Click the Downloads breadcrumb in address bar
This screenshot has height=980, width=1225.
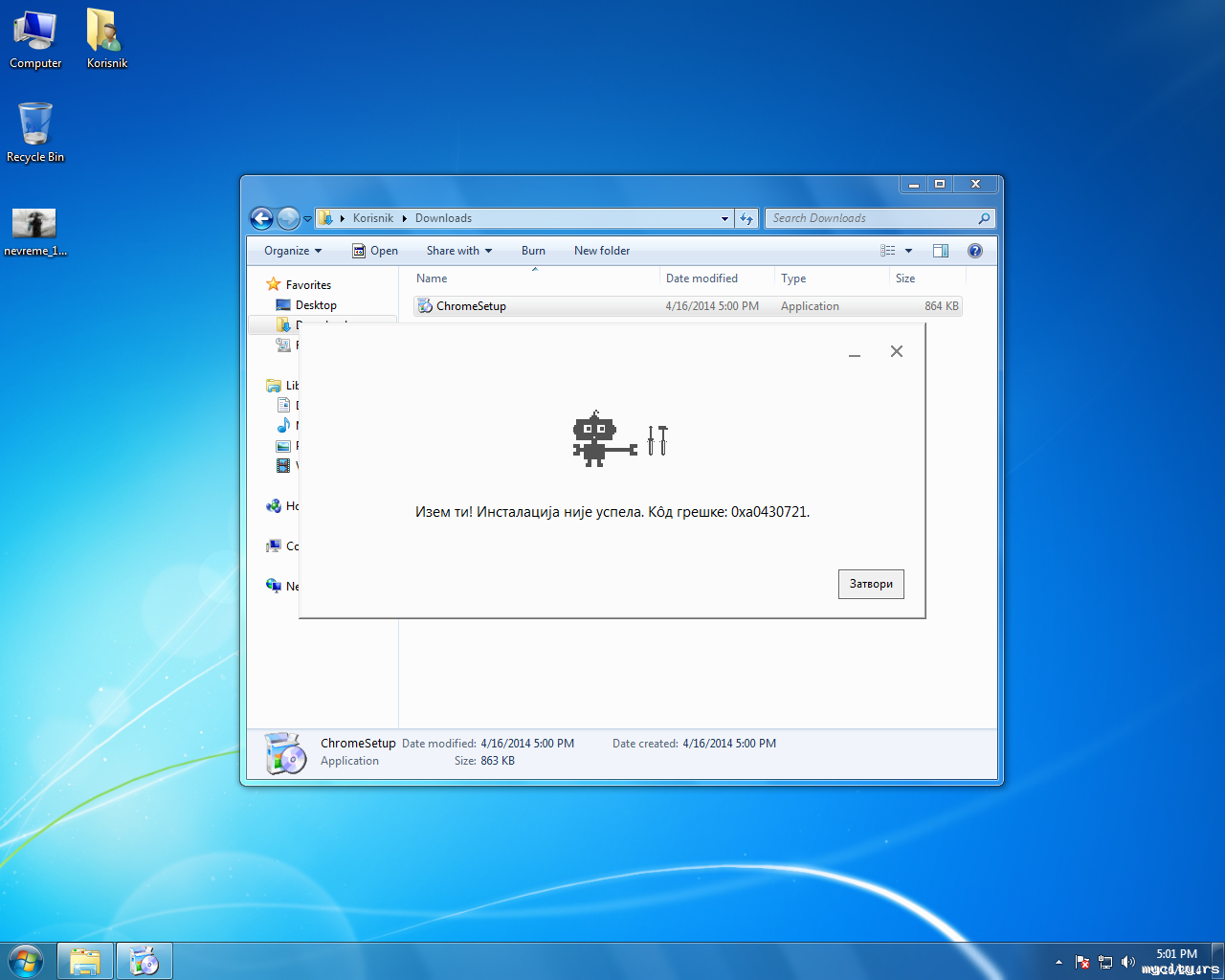tap(443, 218)
